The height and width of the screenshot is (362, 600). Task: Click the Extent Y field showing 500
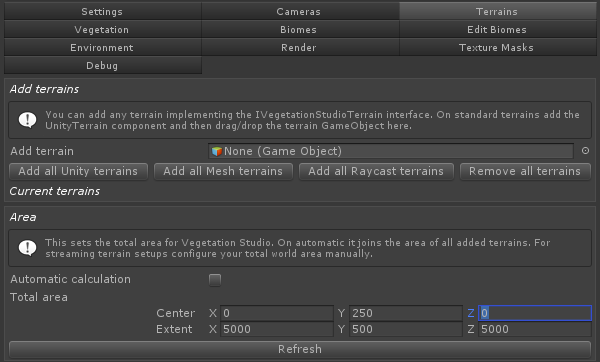click(x=406, y=329)
